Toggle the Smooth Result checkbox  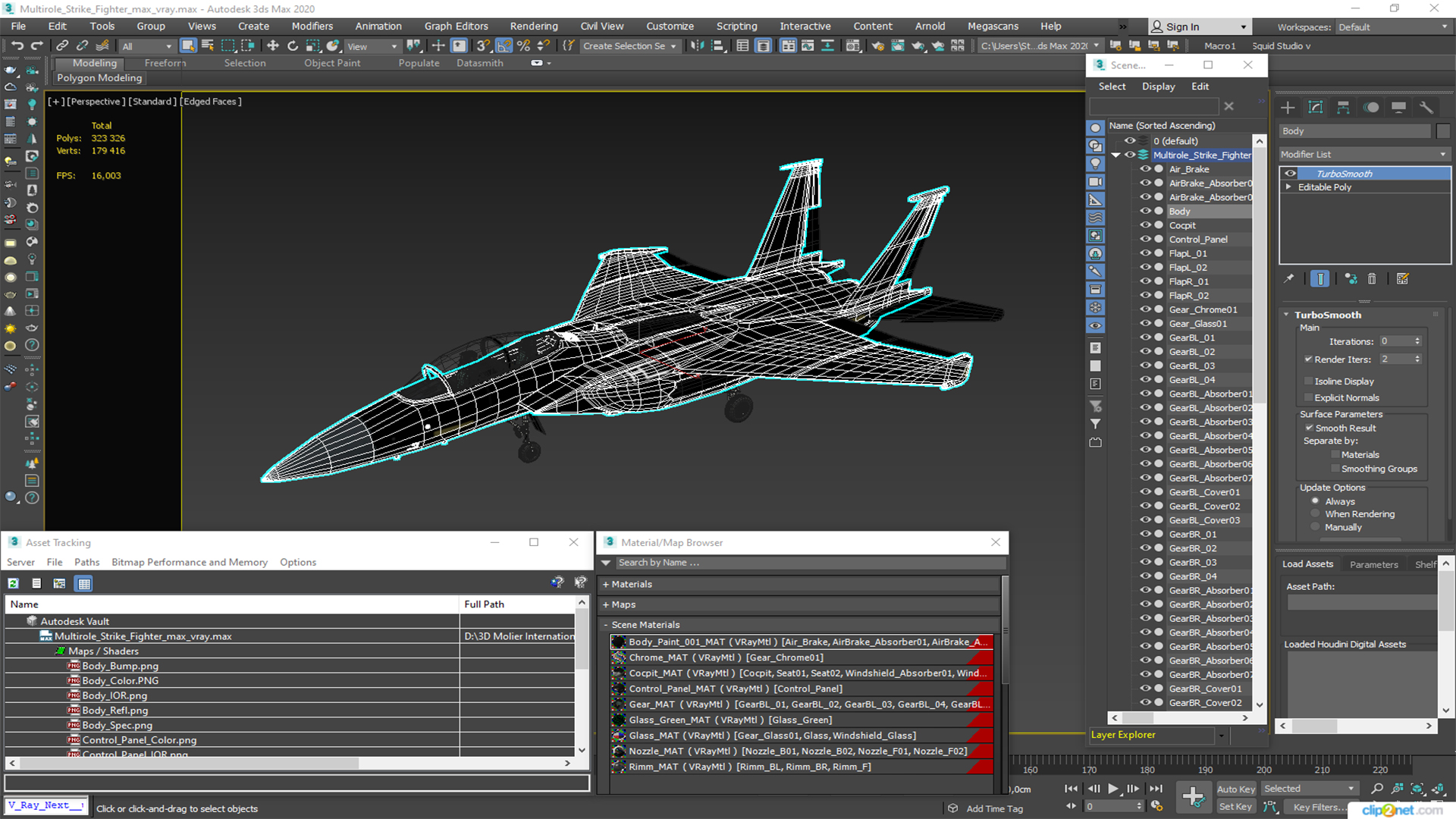[x=1309, y=428]
